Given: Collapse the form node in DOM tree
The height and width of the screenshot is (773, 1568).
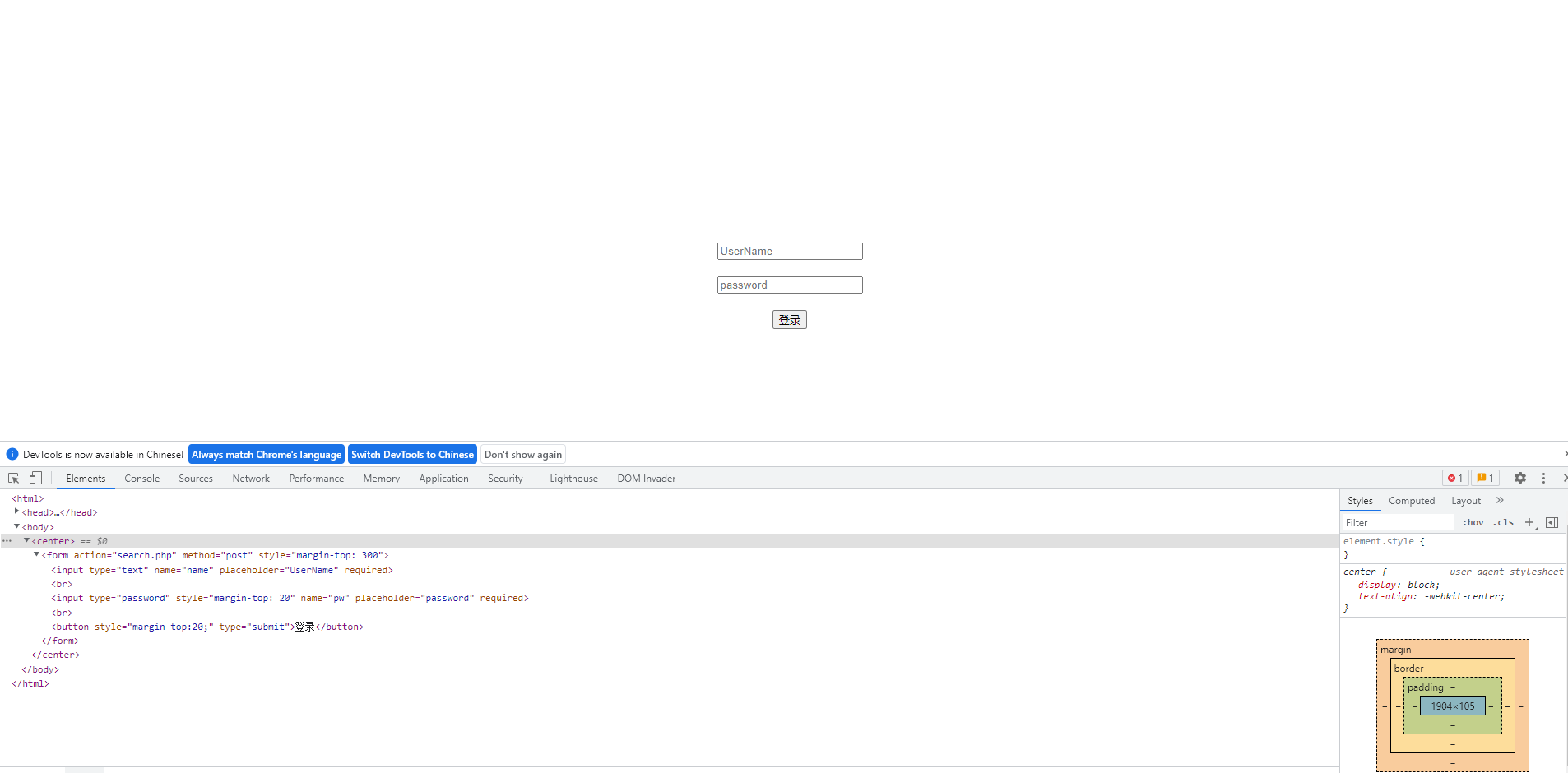Looking at the screenshot, I should tap(36, 554).
